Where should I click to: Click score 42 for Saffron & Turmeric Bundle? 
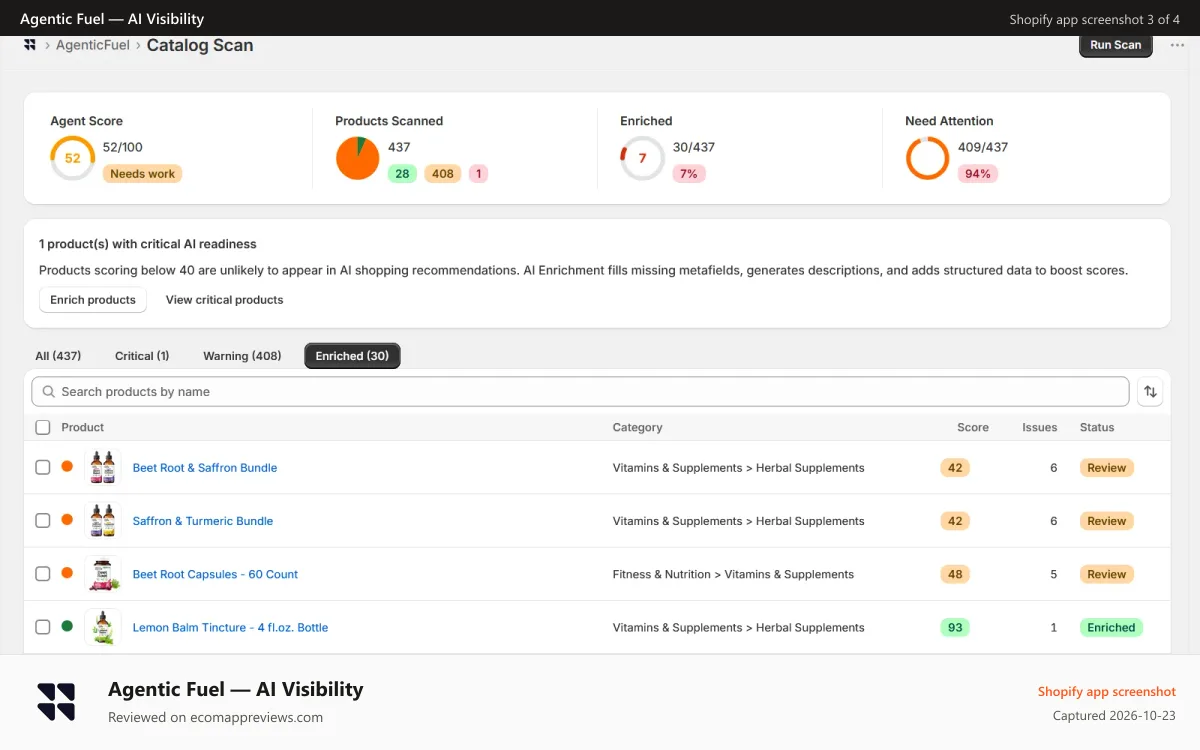pyautogui.click(x=955, y=520)
